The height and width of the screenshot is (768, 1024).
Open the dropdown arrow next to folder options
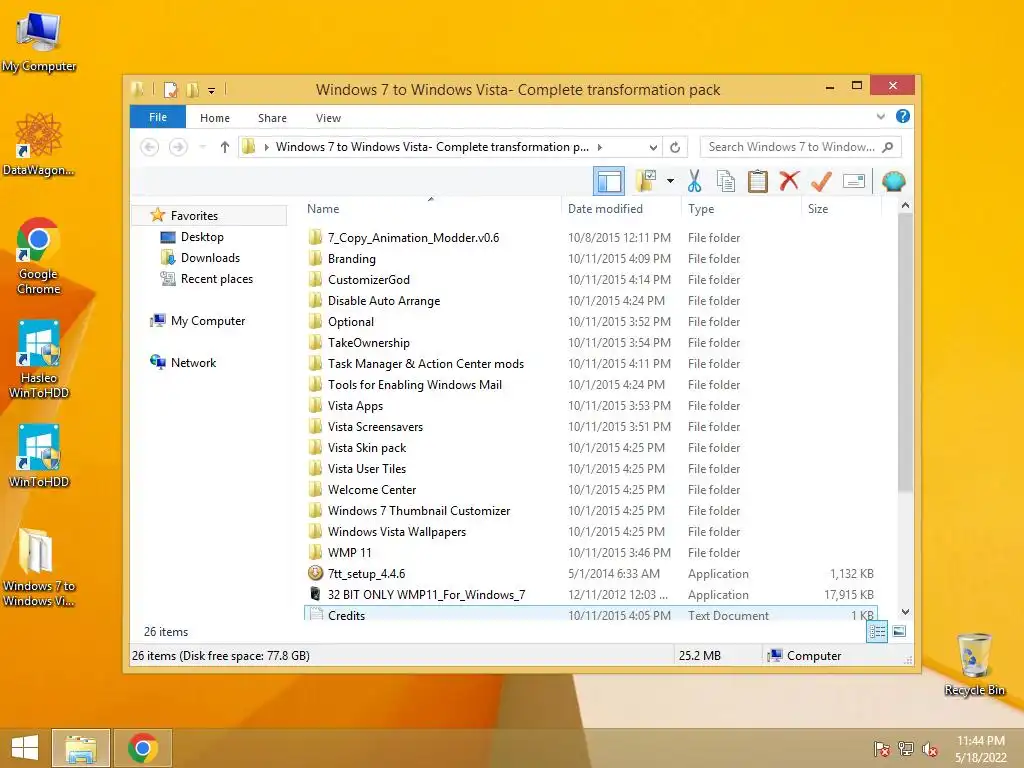tap(670, 181)
